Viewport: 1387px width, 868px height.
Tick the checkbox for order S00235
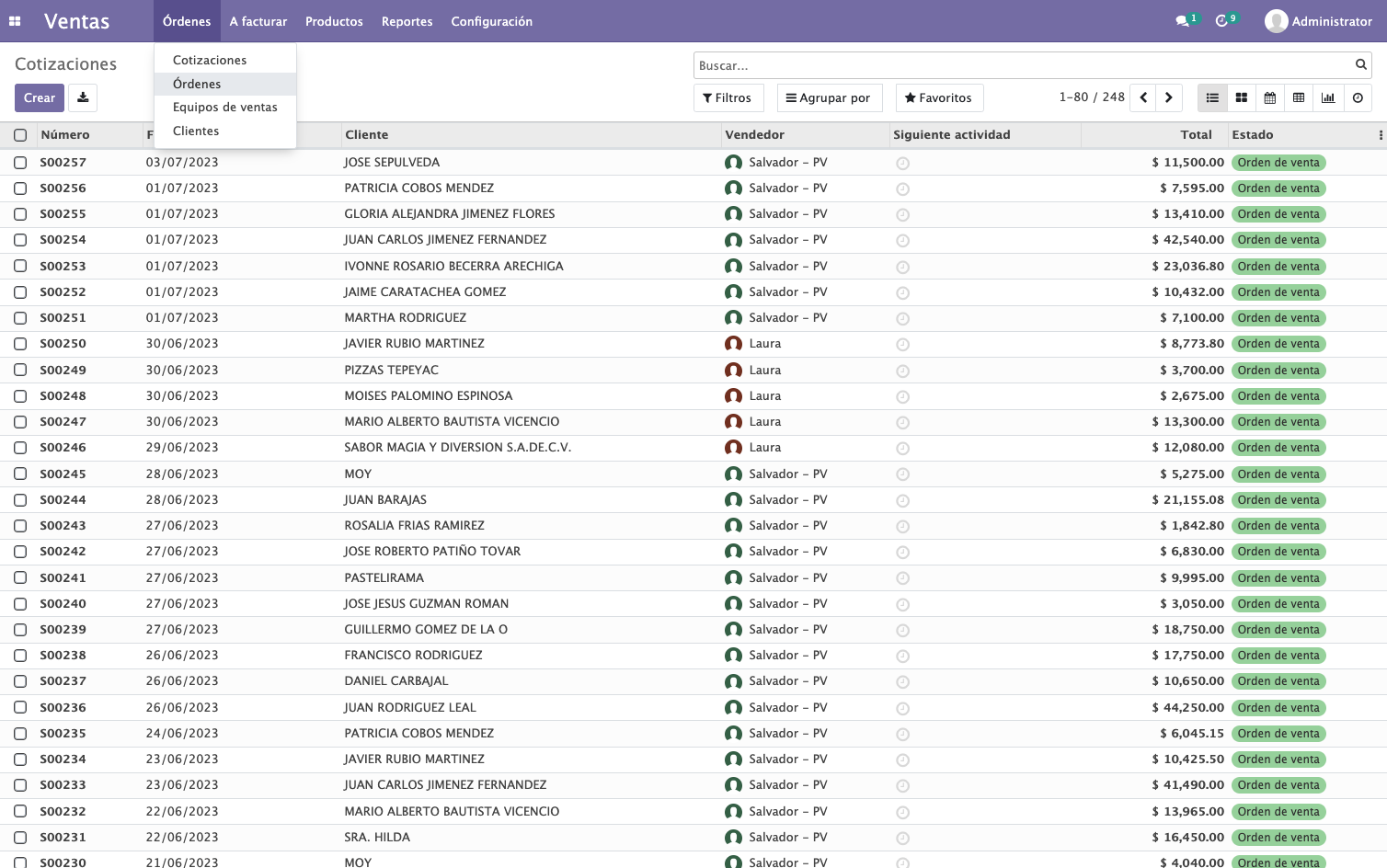20,734
